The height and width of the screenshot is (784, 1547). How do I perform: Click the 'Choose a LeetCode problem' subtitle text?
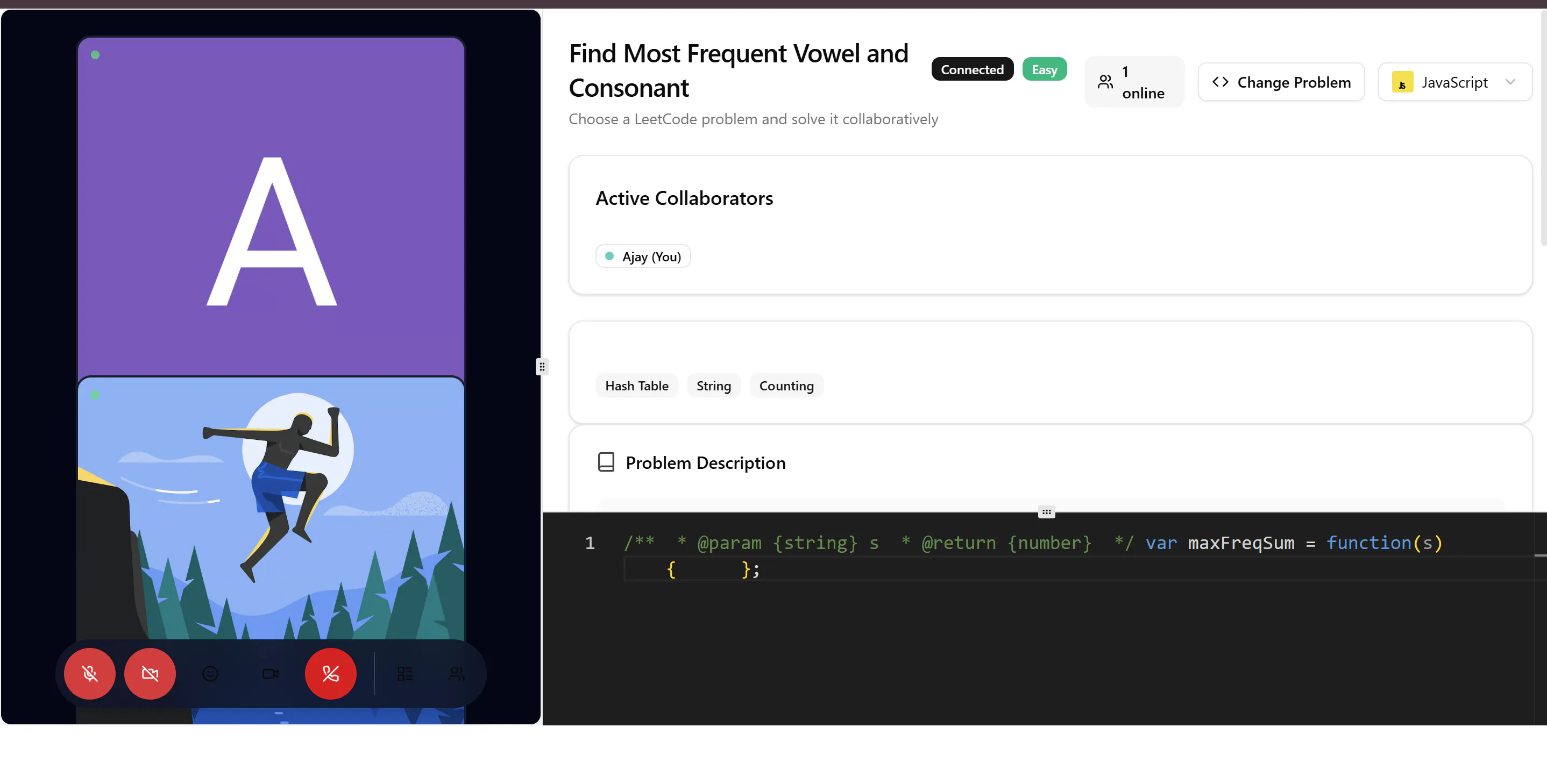pos(753,119)
